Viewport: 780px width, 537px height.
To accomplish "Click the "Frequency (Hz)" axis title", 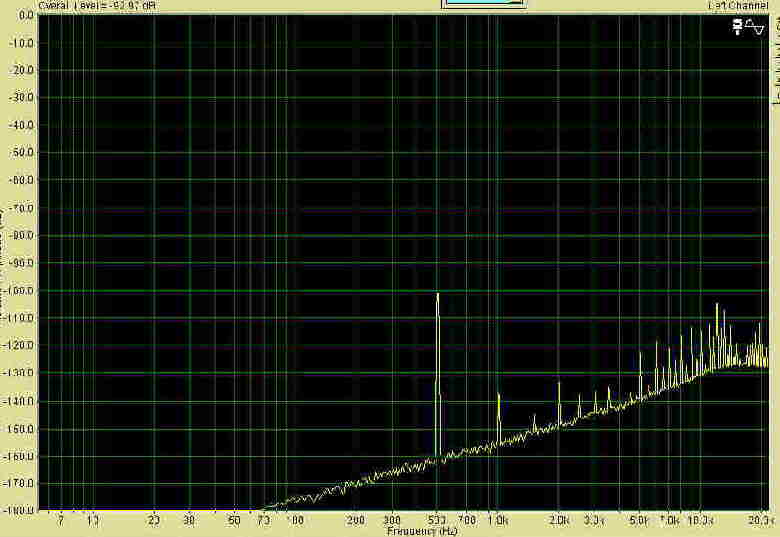I will pos(422,531).
